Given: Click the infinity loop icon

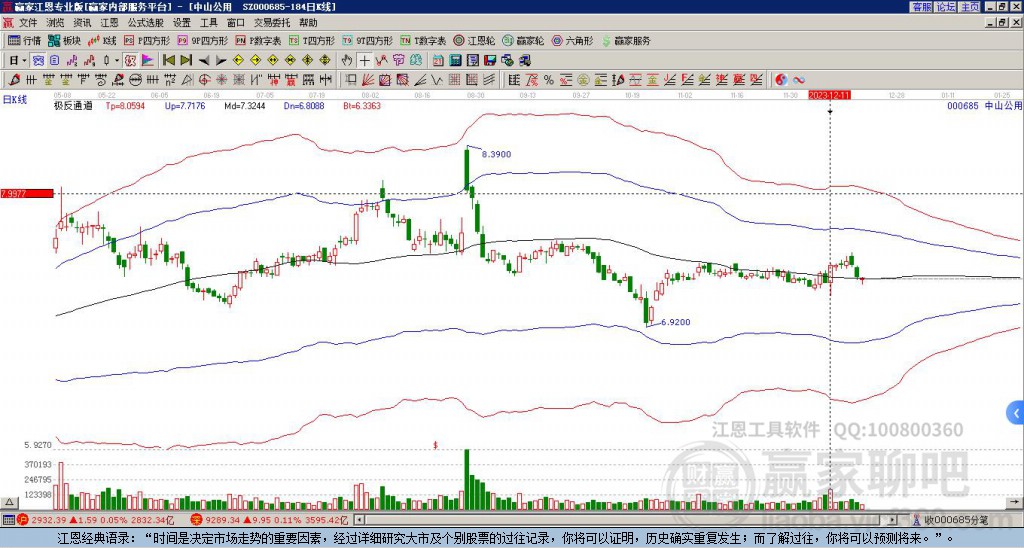Looking at the screenshot, I should 799,80.
